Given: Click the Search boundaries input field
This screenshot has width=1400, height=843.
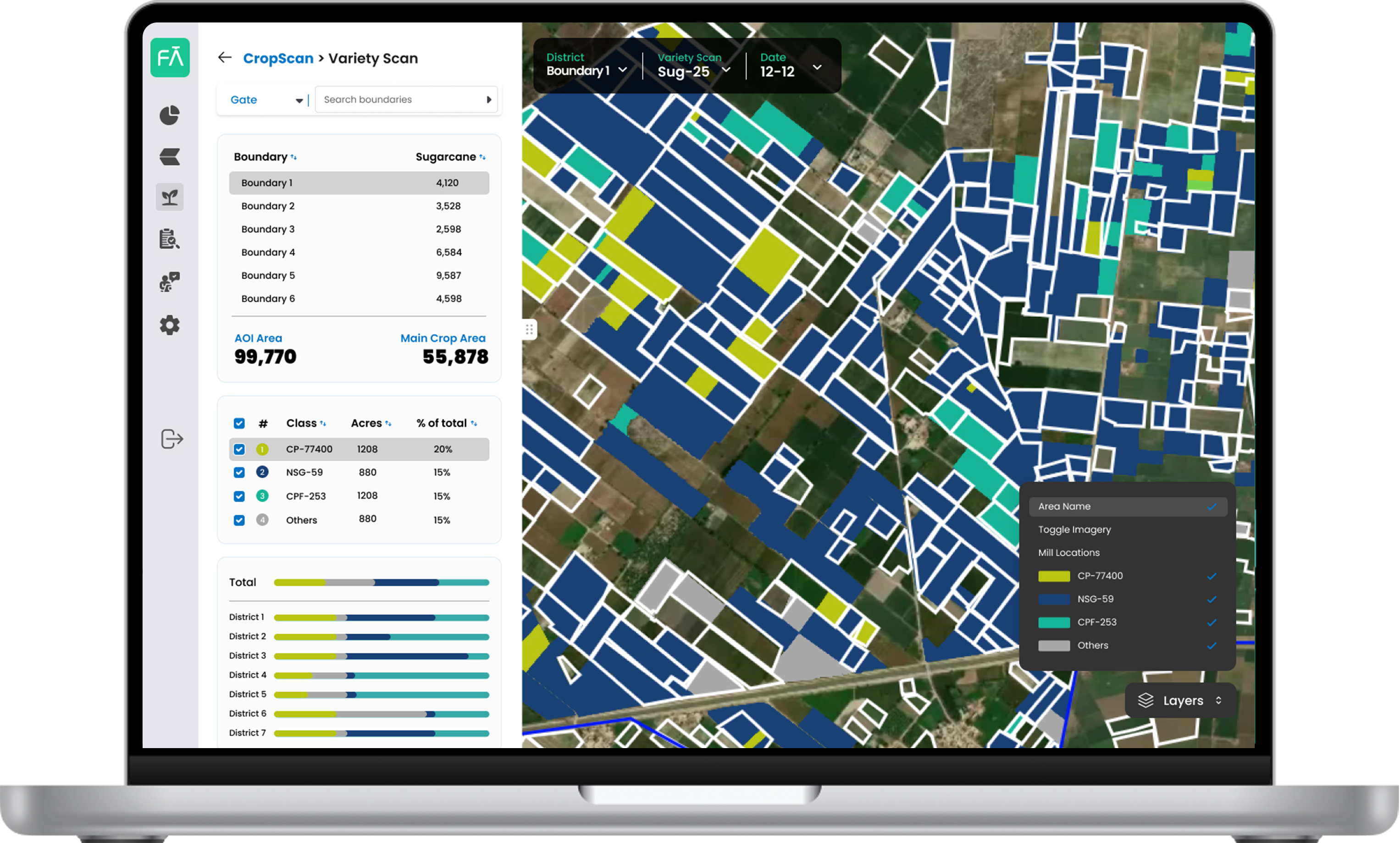Looking at the screenshot, I should coord(401,99).
